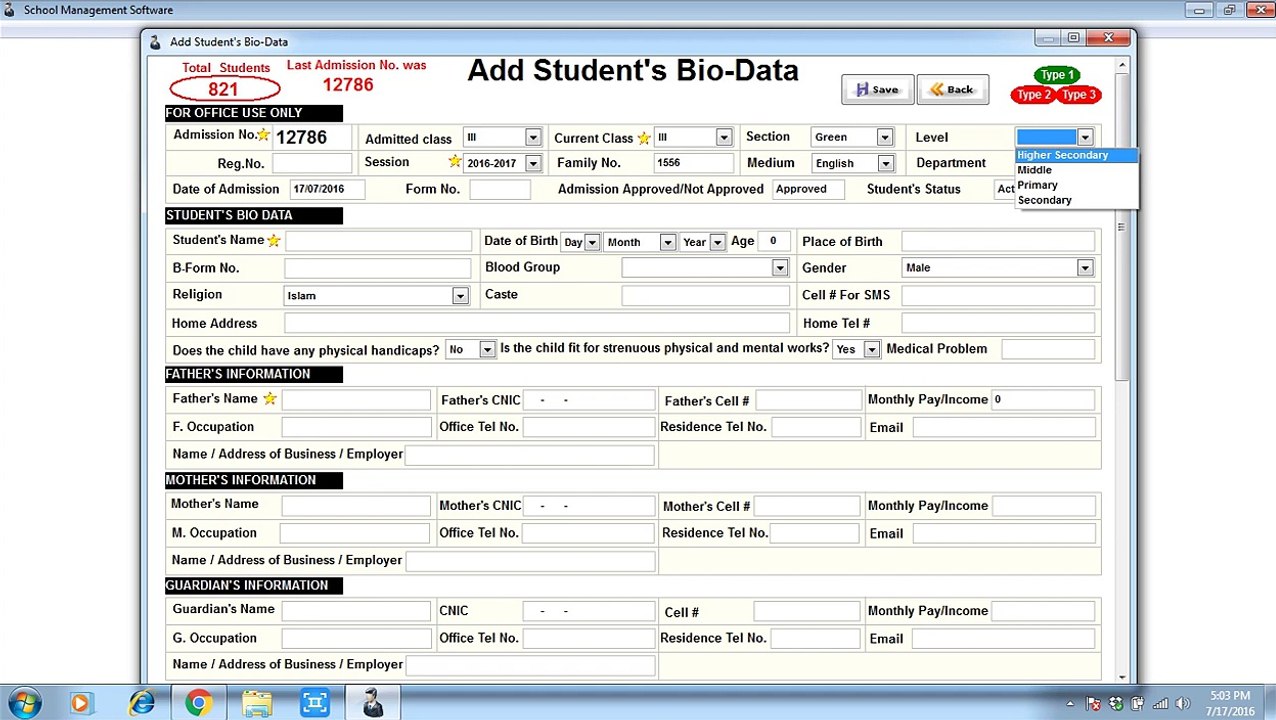The width and height of the screenshot is (1276, 720).
Task: Click the father's Email field
Action: click(x=1004, y=427)
